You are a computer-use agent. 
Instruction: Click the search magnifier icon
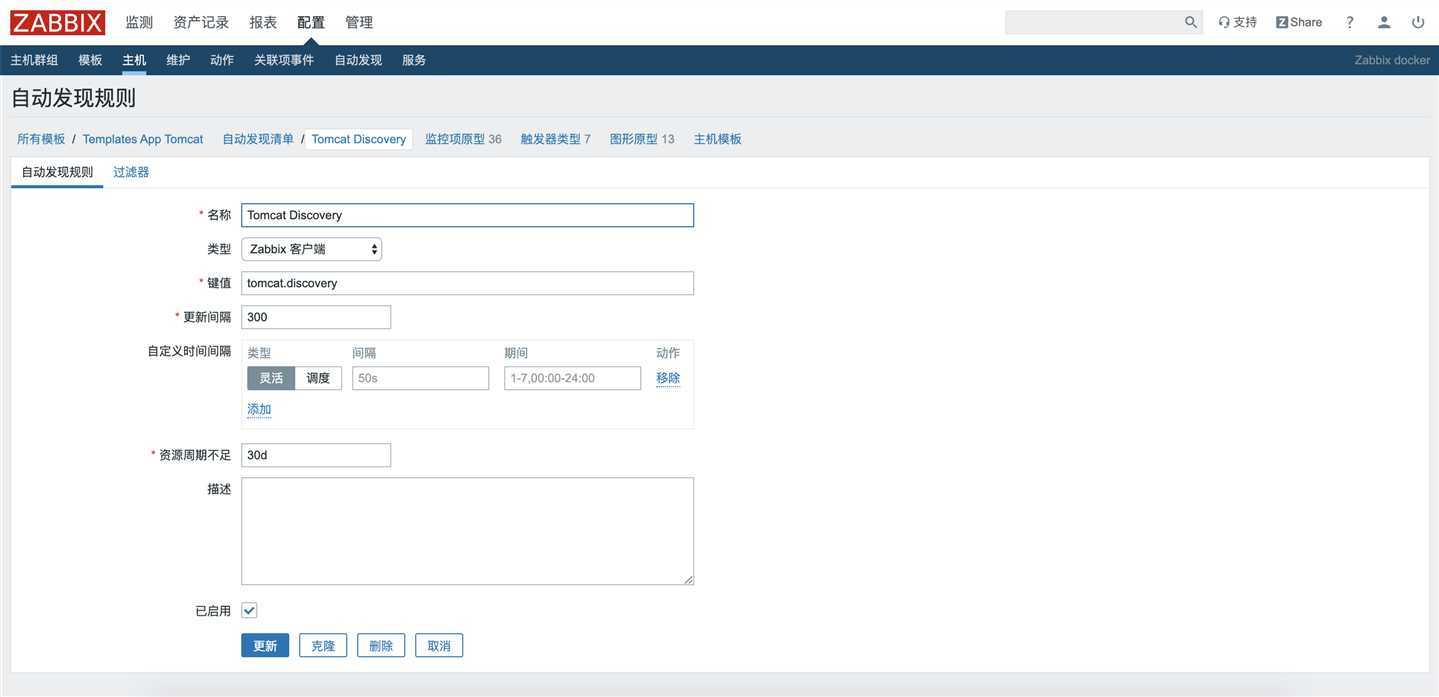tap(1190, 22)
